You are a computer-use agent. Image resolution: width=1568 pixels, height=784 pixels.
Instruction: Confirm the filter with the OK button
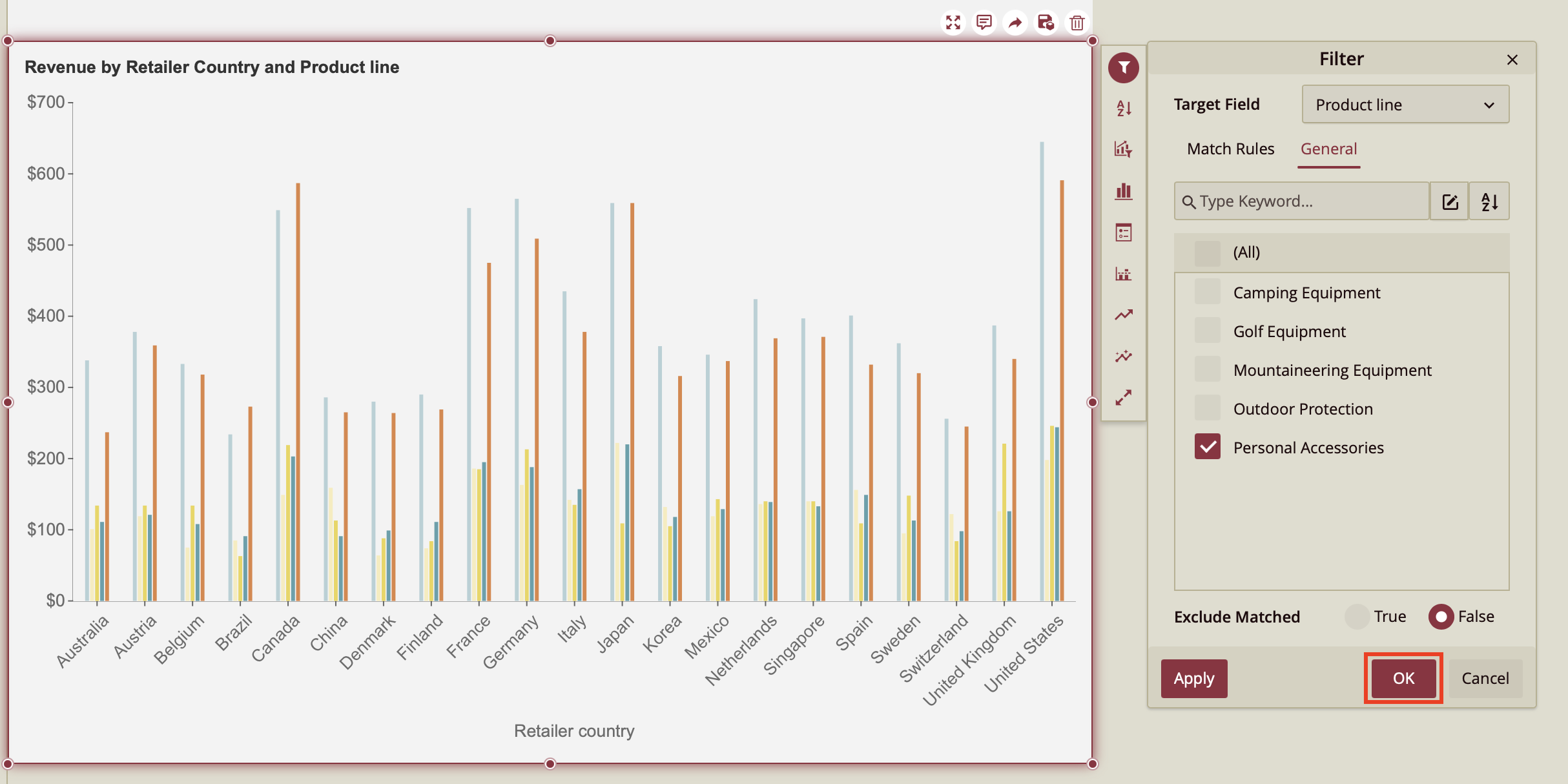(1403, 678)
